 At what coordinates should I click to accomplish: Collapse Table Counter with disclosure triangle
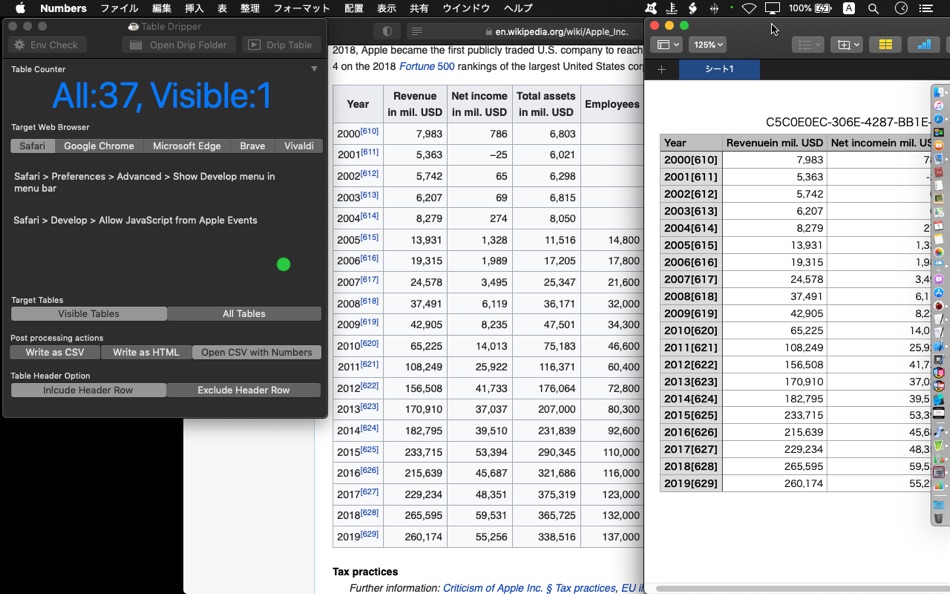(314, 69)
